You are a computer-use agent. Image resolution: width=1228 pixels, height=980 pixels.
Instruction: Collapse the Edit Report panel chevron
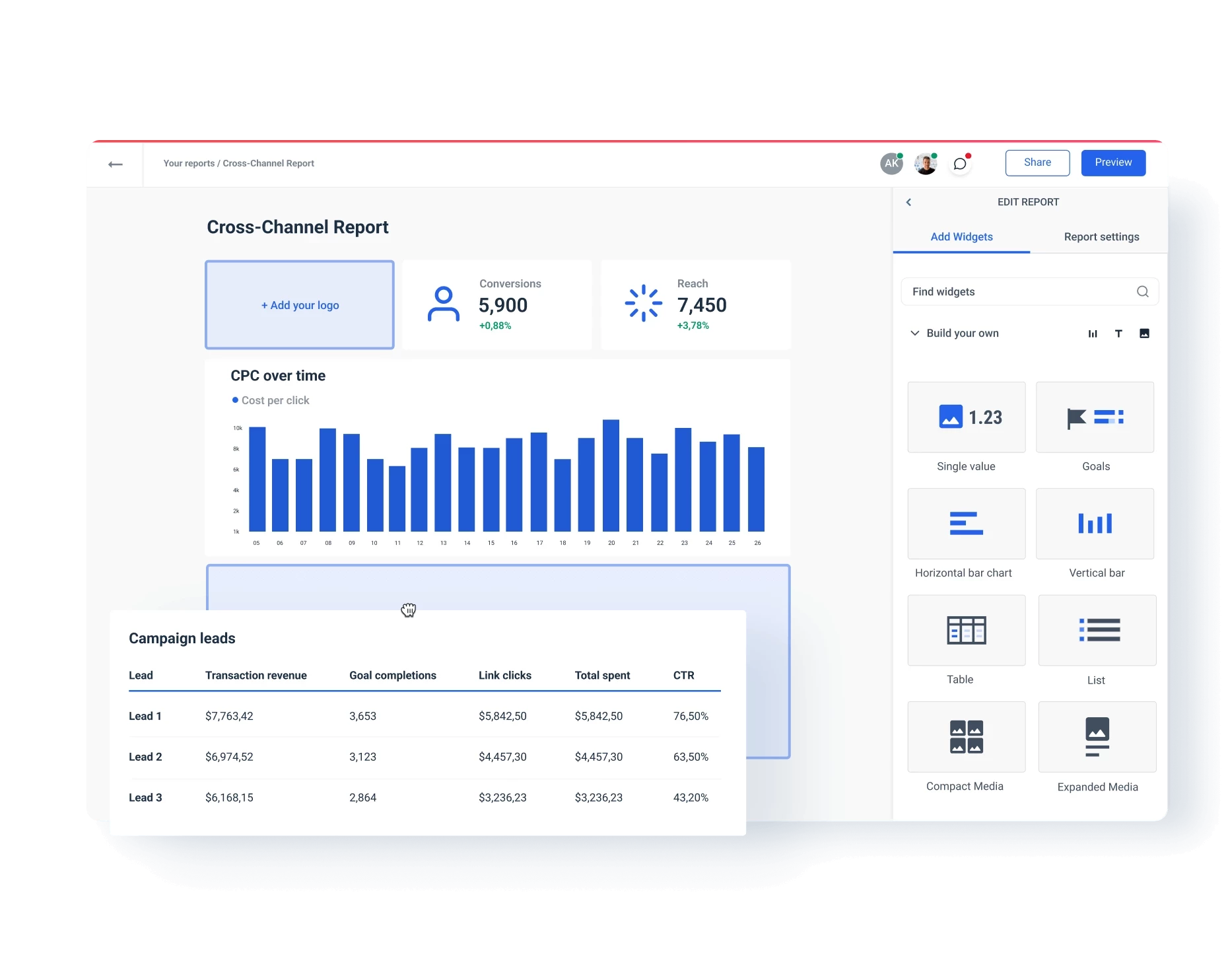pyautogui.click(x=909, y=202)
